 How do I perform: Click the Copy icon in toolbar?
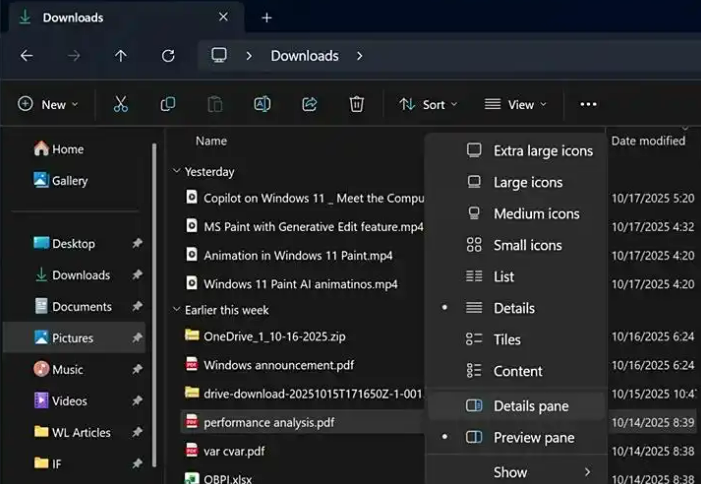tap(168, 104)
